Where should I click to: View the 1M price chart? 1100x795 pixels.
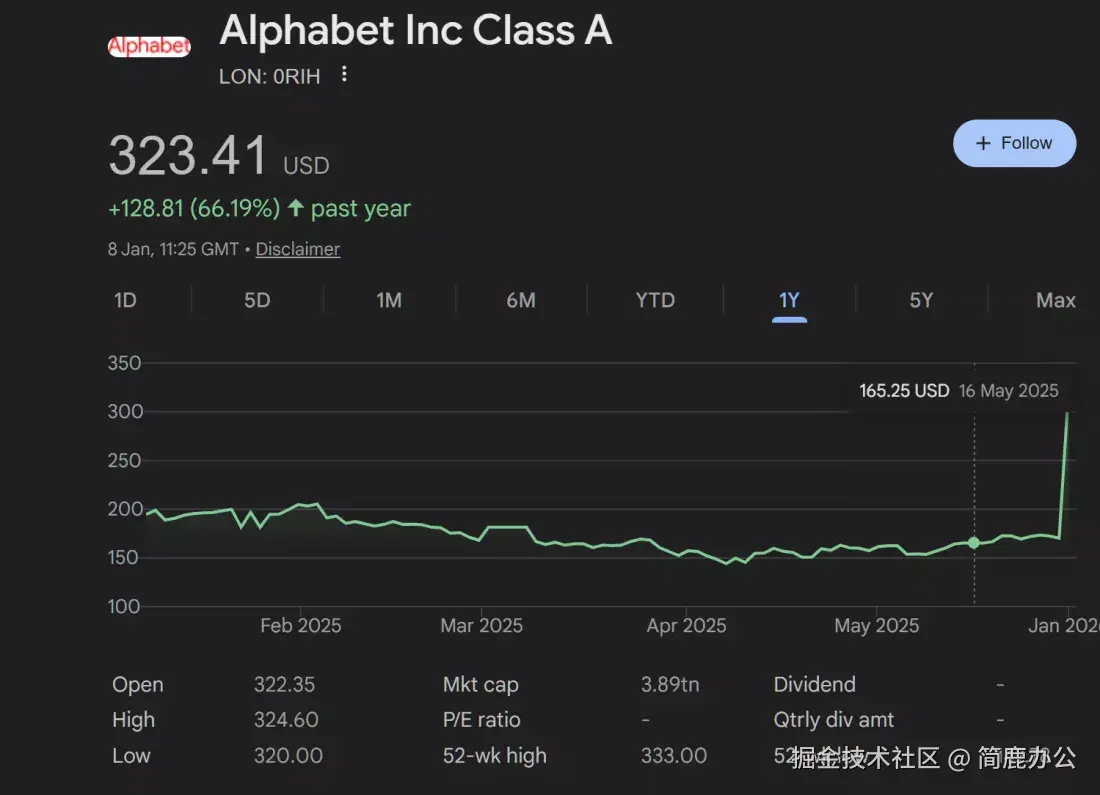(389, 300)
